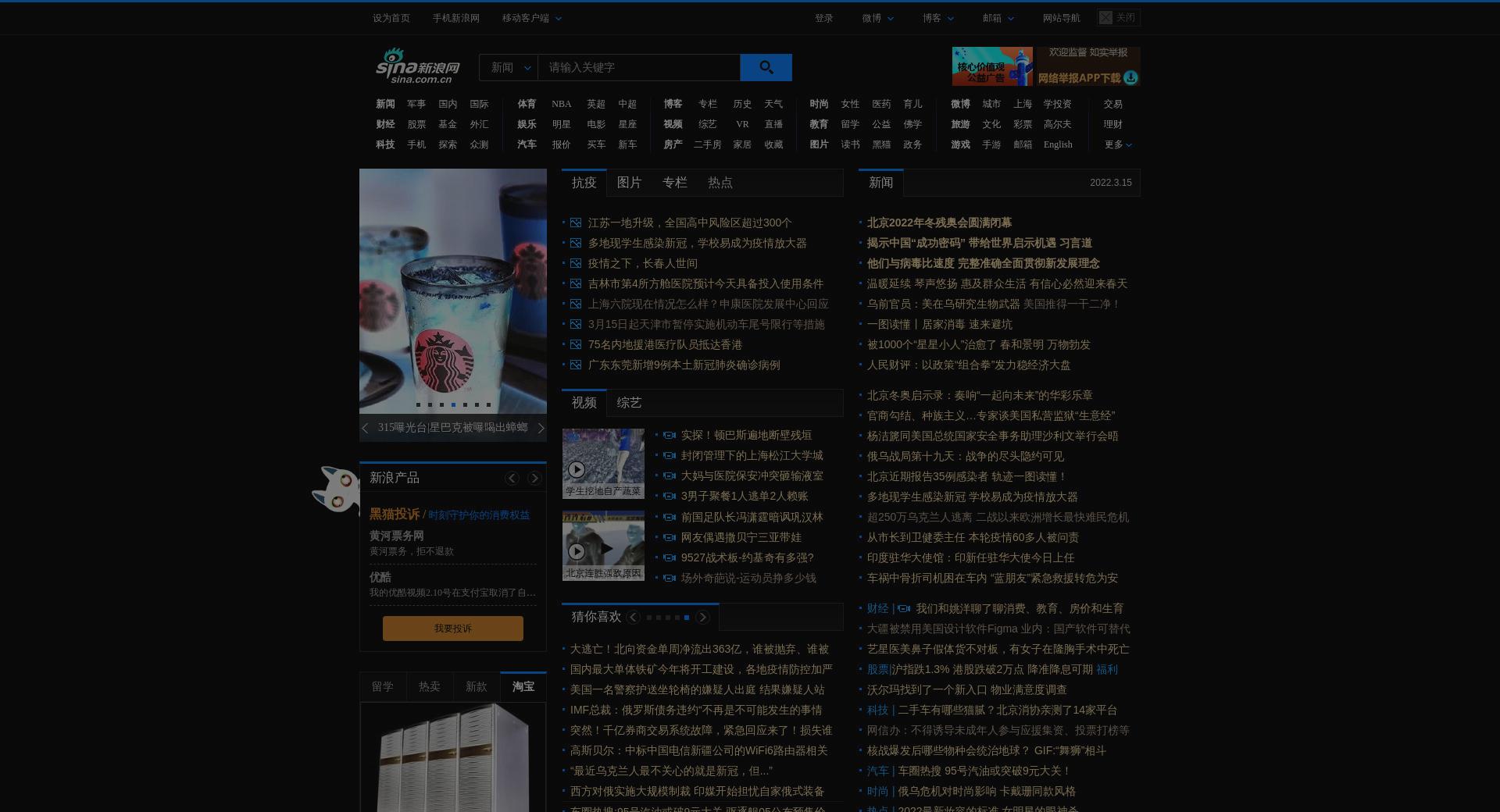Click the black cat mascot

click(x=336, y=489)
